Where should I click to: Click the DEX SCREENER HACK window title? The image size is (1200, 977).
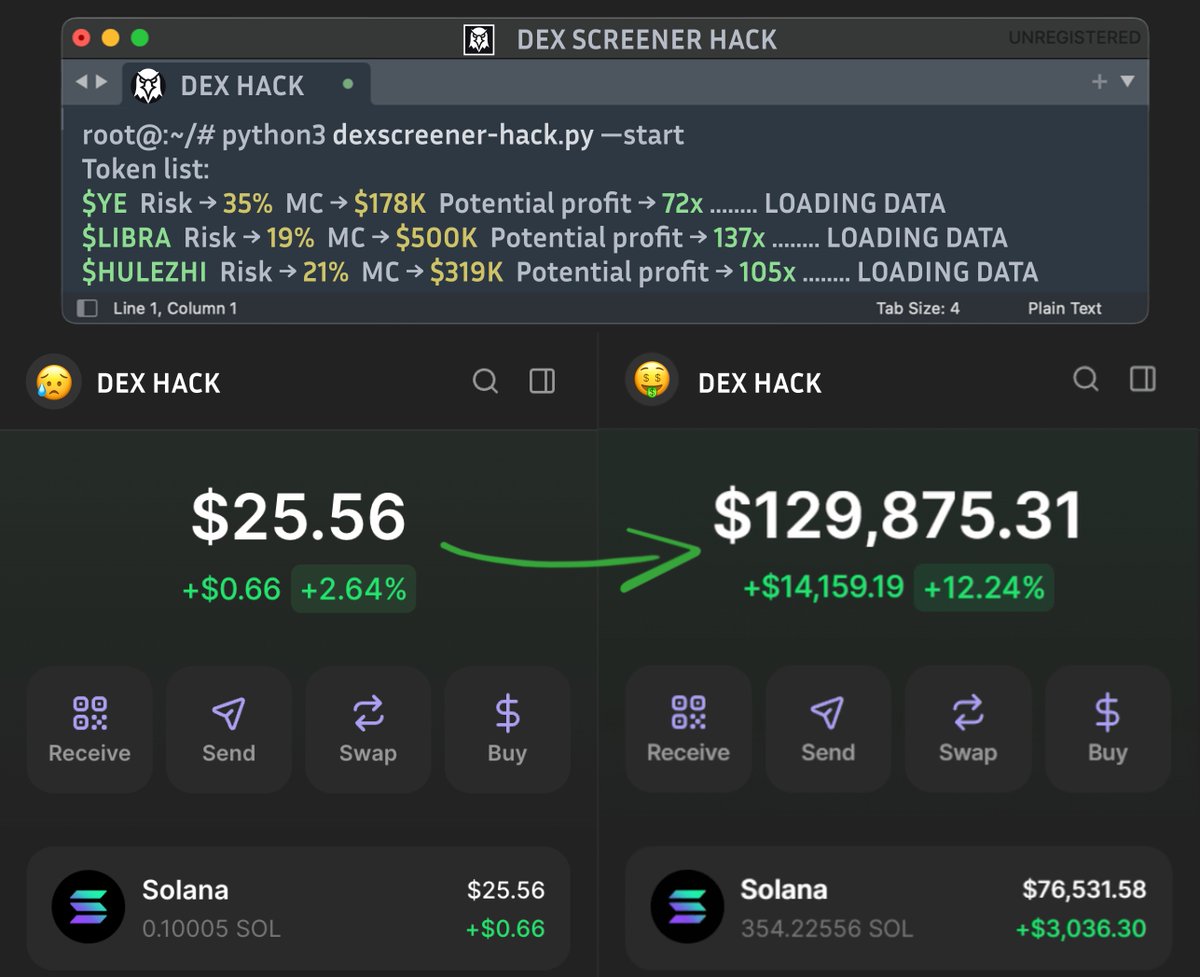point(646,40)
